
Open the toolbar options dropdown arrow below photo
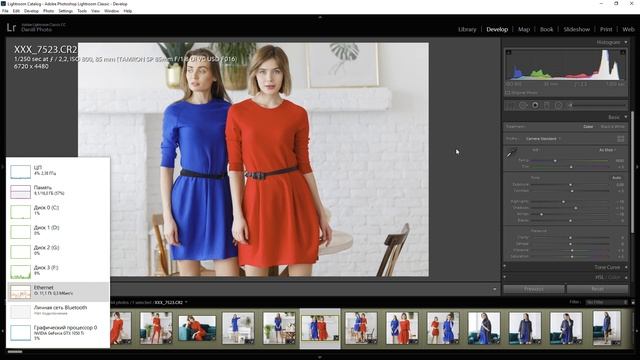tap(494, 289)
